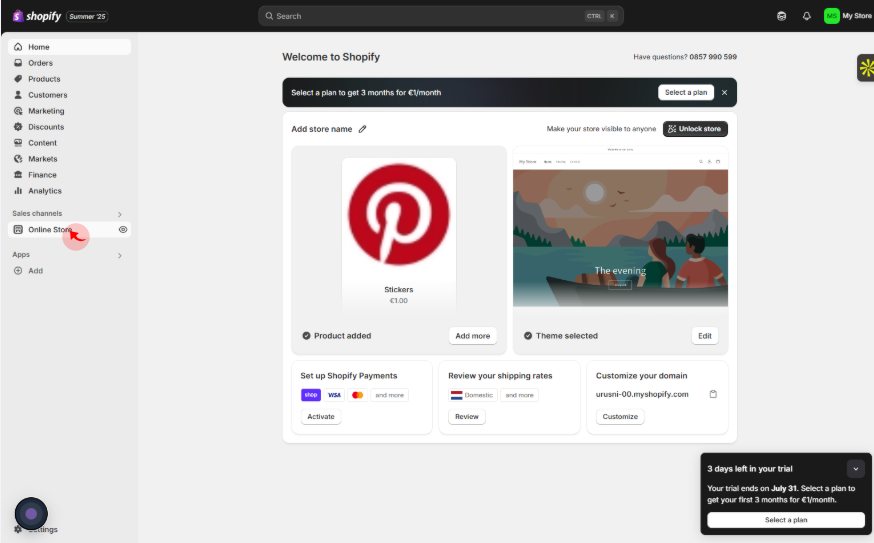The width and height of the screenshot is (874, 543).
Task: Click the Mastercard payment icon
Action: pyautogui.click(x=357, y=395)
